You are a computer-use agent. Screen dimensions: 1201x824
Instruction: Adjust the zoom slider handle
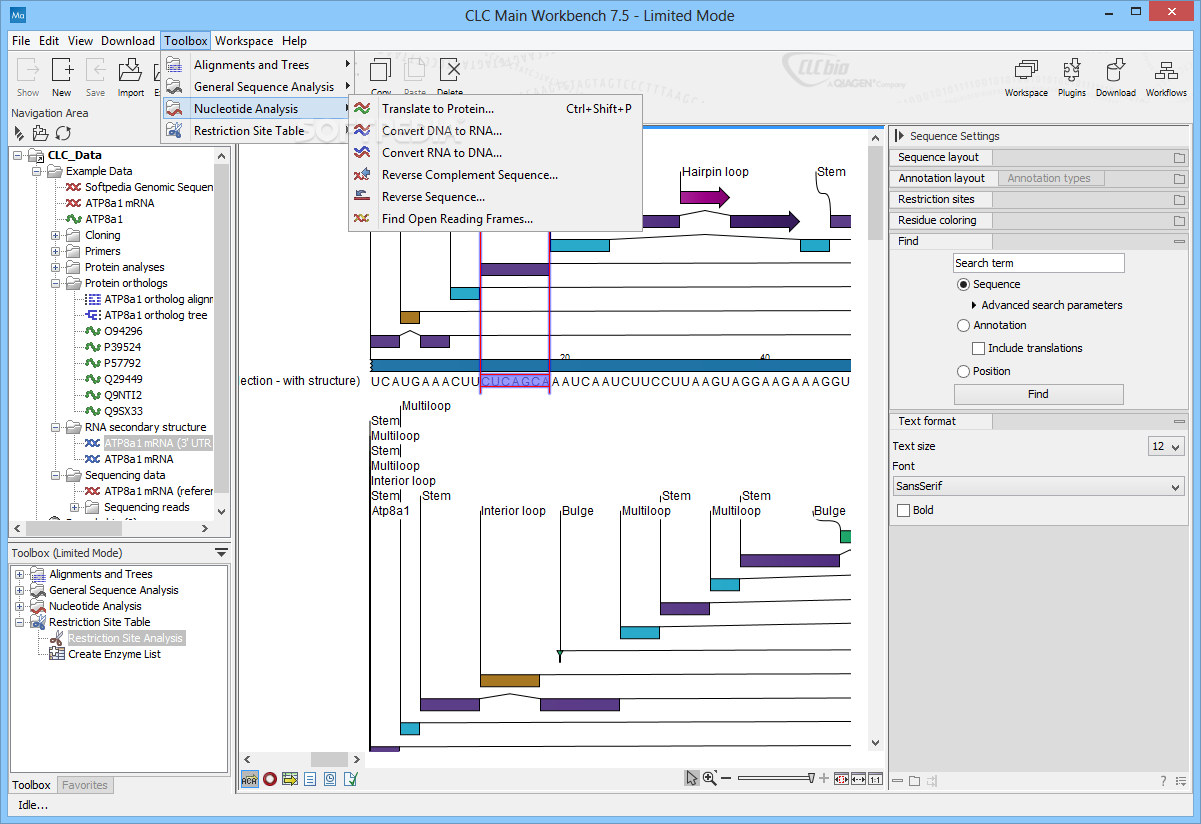click(x=811, y=778)
